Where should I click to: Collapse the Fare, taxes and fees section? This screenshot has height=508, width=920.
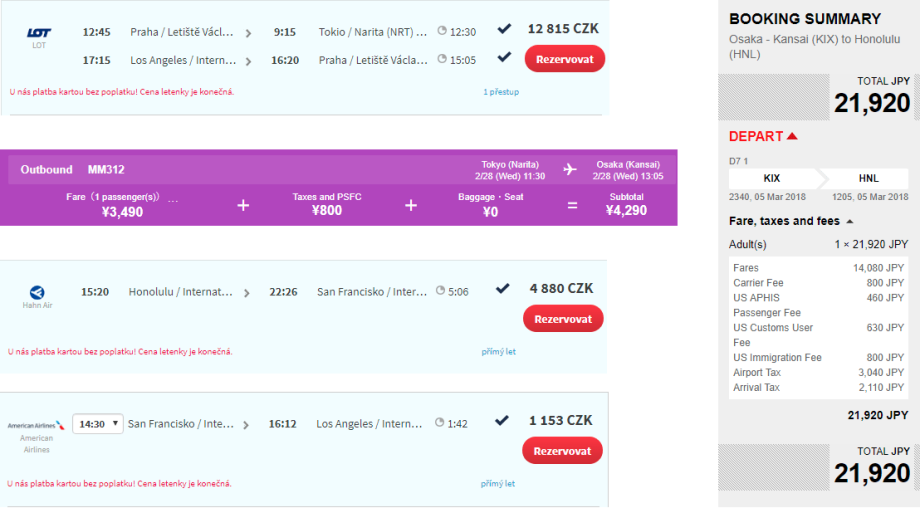tap(850, 221)
